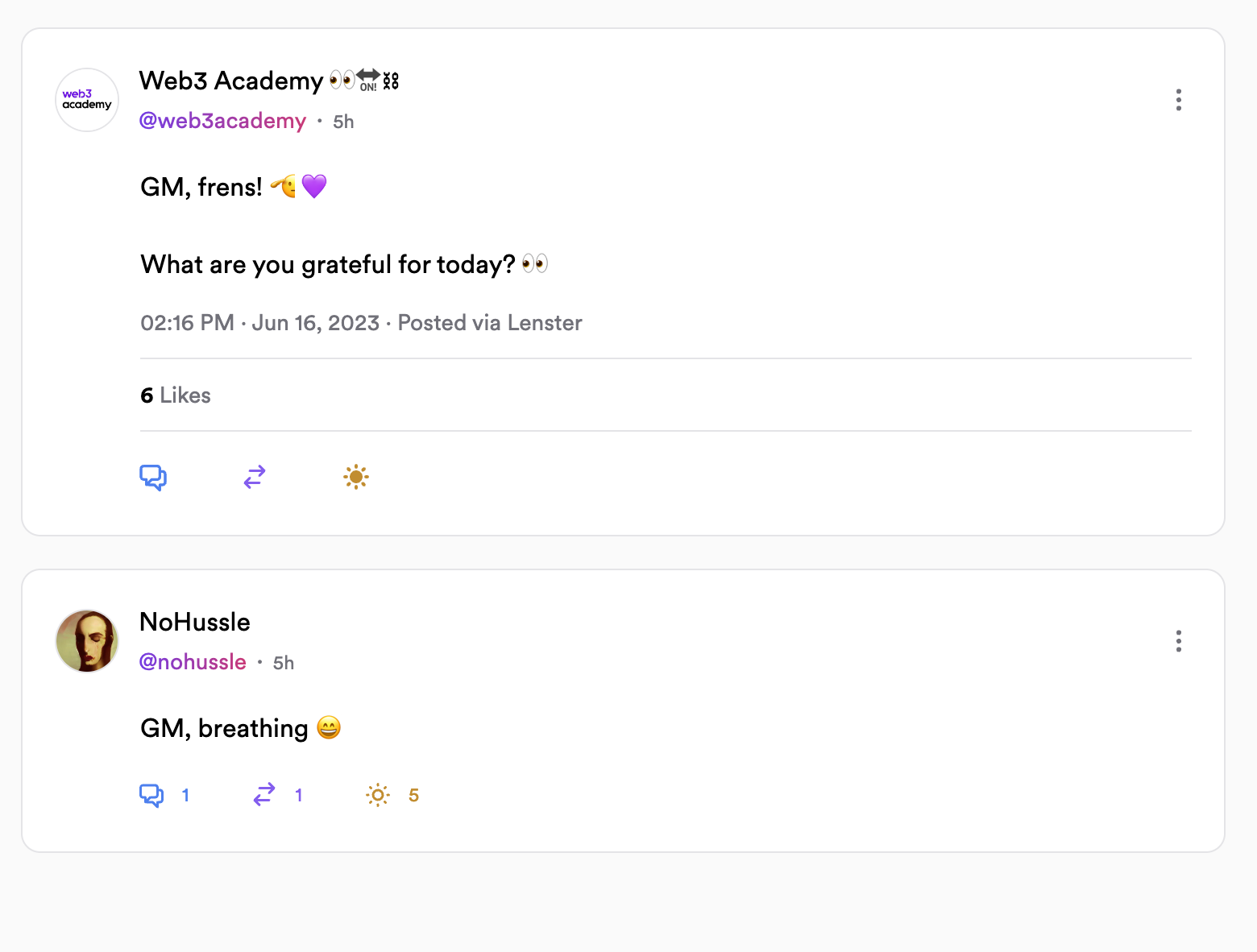The height and width of the screenshot is (952, 1257).
Task: Click the mirror count on NoHussle's comment
Action: pyautogui.click(x=299, y=796)
